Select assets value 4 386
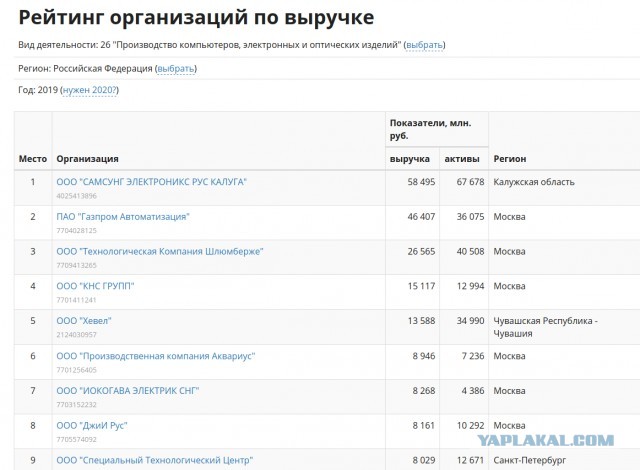 (473, 390)
